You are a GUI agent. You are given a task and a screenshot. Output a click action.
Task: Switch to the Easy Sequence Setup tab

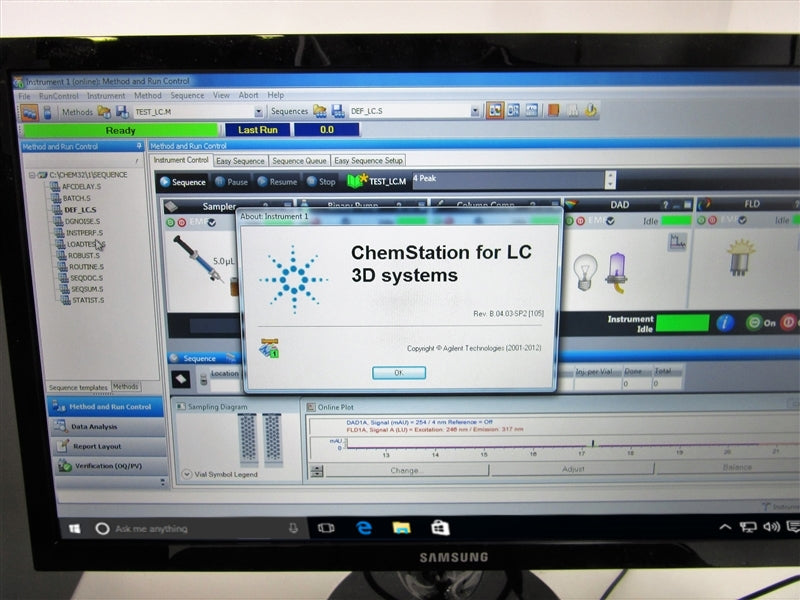click(x=368, y=160)
